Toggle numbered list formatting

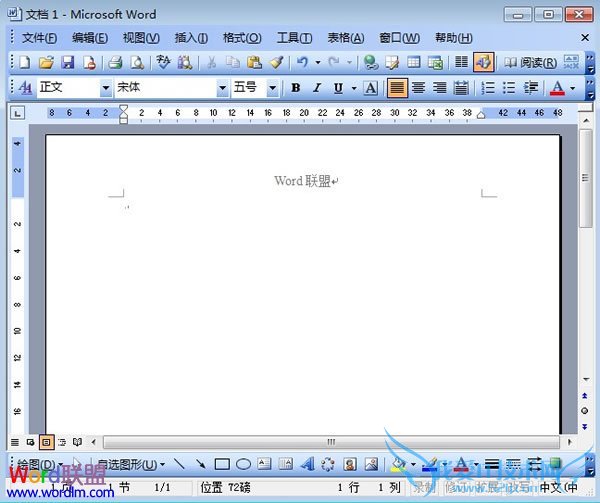click(488, 88)
